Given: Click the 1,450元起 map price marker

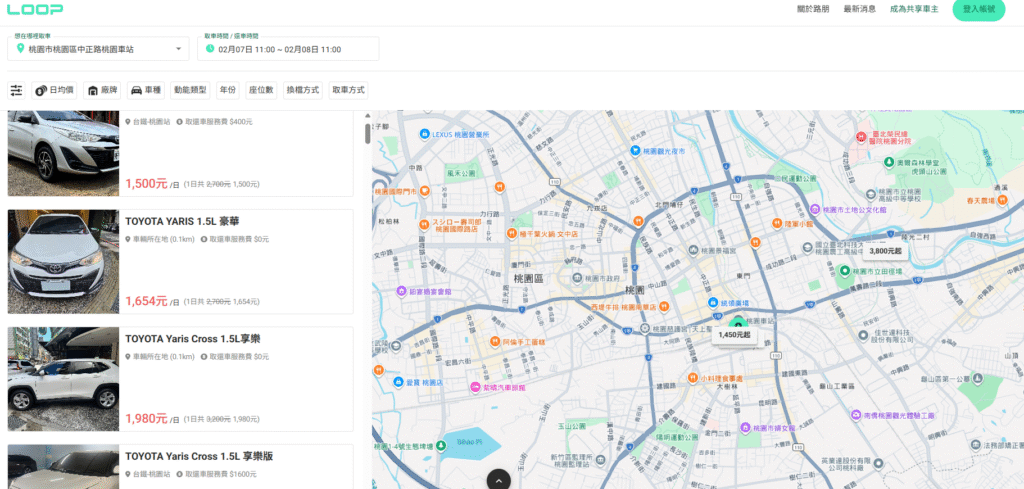Looking at the screenshot, I should coord(735,335).
